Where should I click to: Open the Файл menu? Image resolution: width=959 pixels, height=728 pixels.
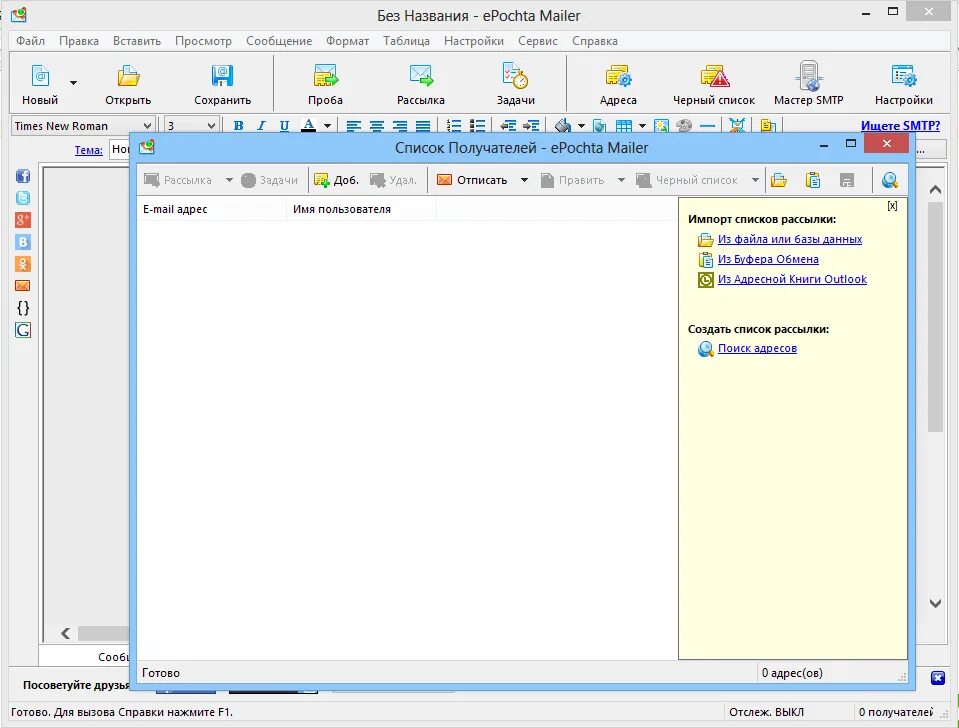pyautogui.click(x=30, y=41)
